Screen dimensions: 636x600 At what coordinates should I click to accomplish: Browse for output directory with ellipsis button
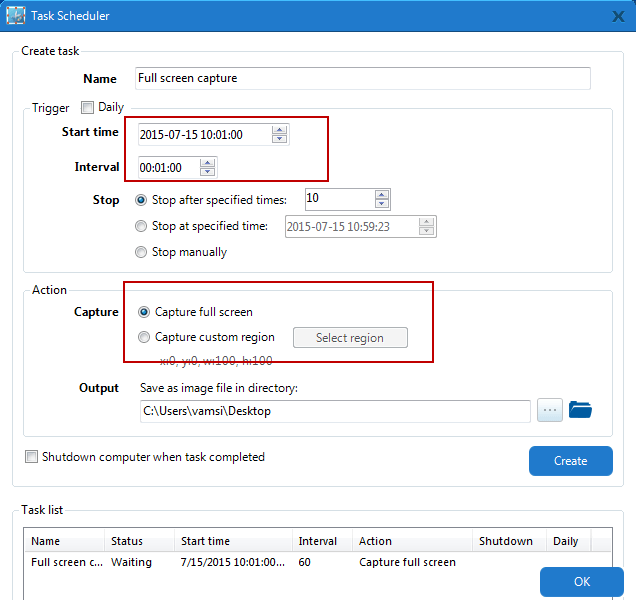point(550,410)
